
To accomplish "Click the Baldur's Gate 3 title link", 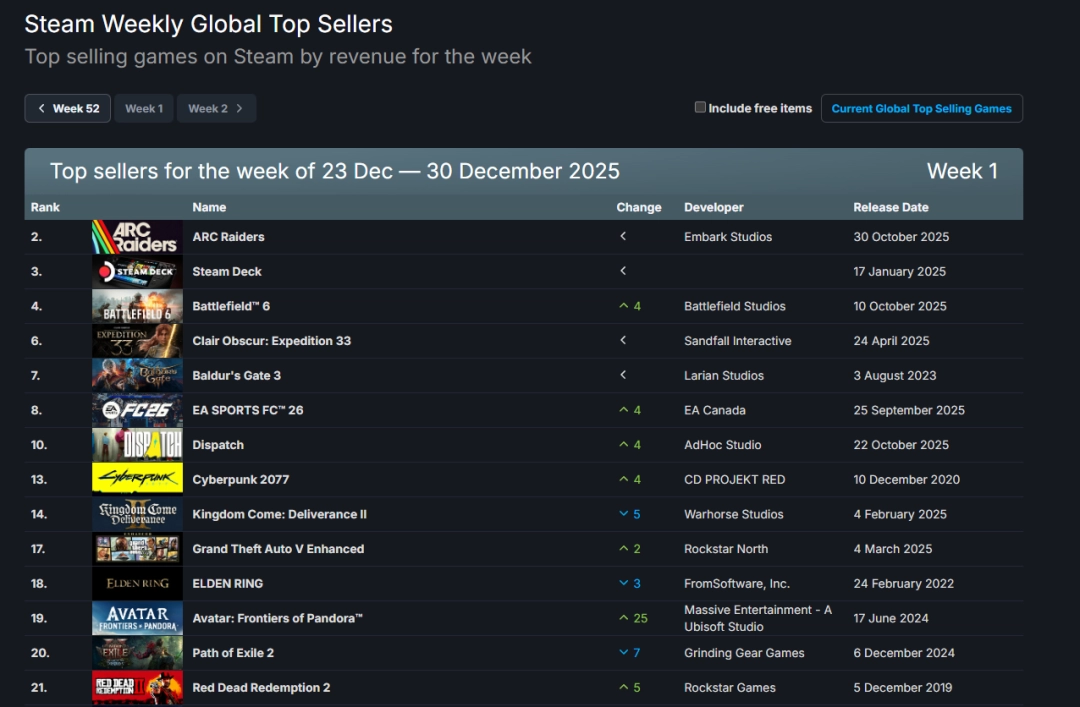I will tap(236, 376).
